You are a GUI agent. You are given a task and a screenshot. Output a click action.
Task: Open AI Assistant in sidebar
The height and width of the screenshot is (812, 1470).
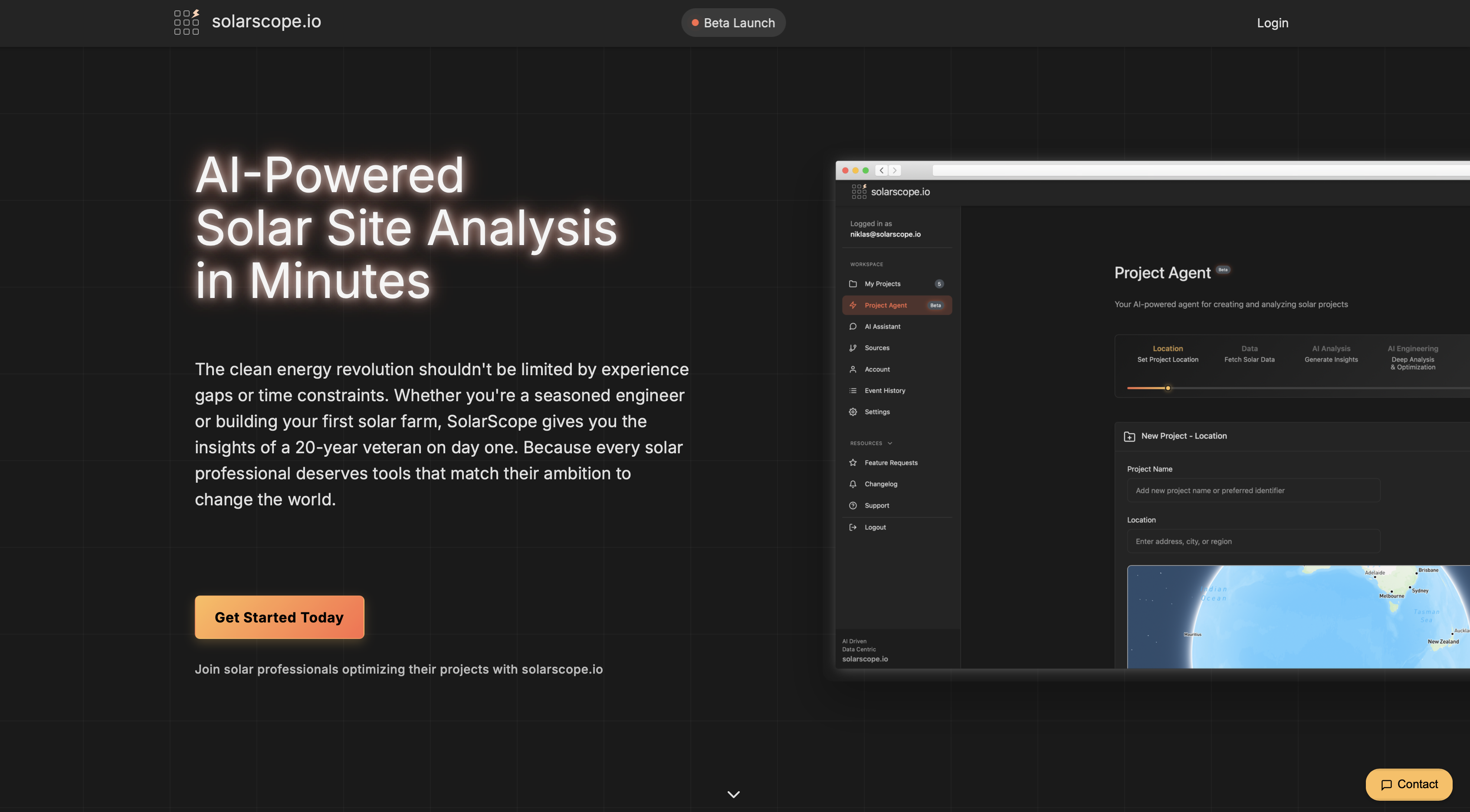[x=897, y=326]
